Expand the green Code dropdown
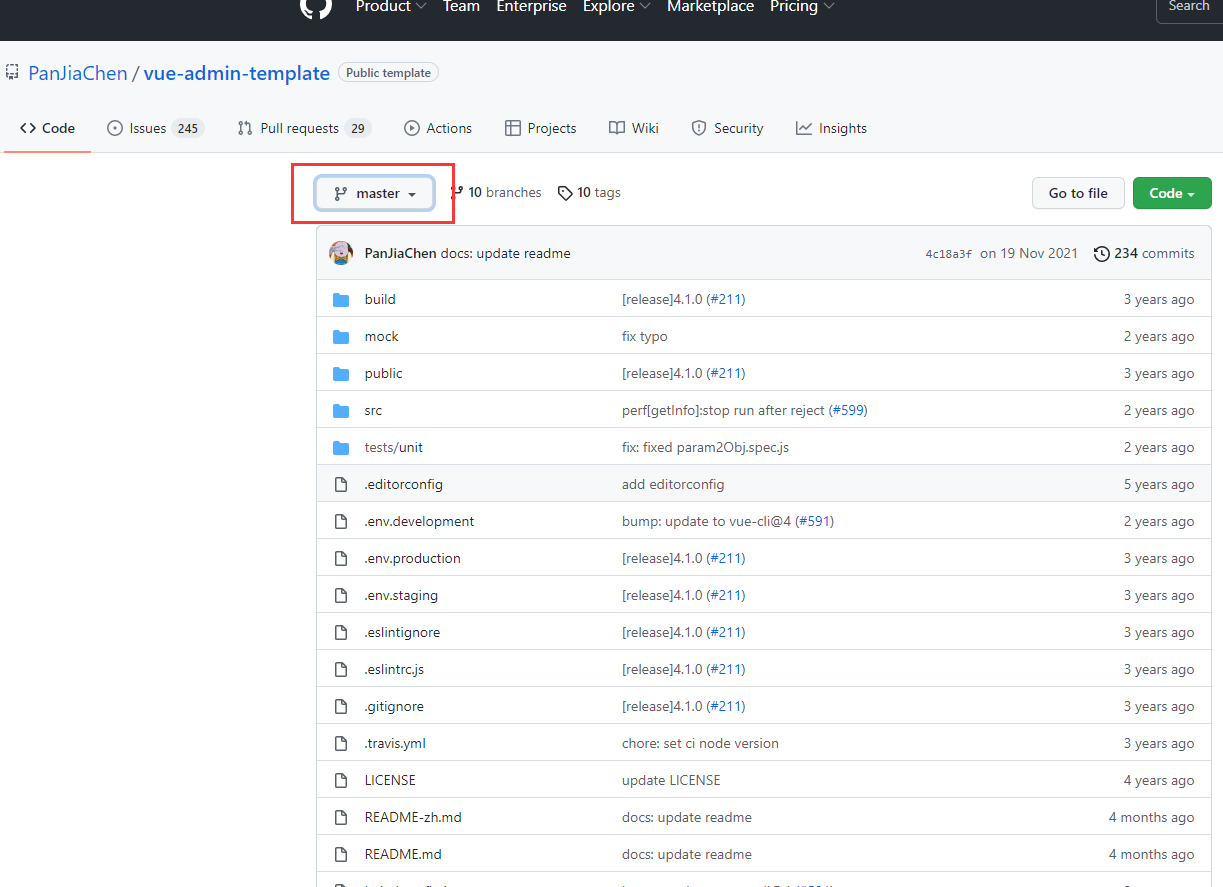The image size is (1223, 887). [1172, 192]
